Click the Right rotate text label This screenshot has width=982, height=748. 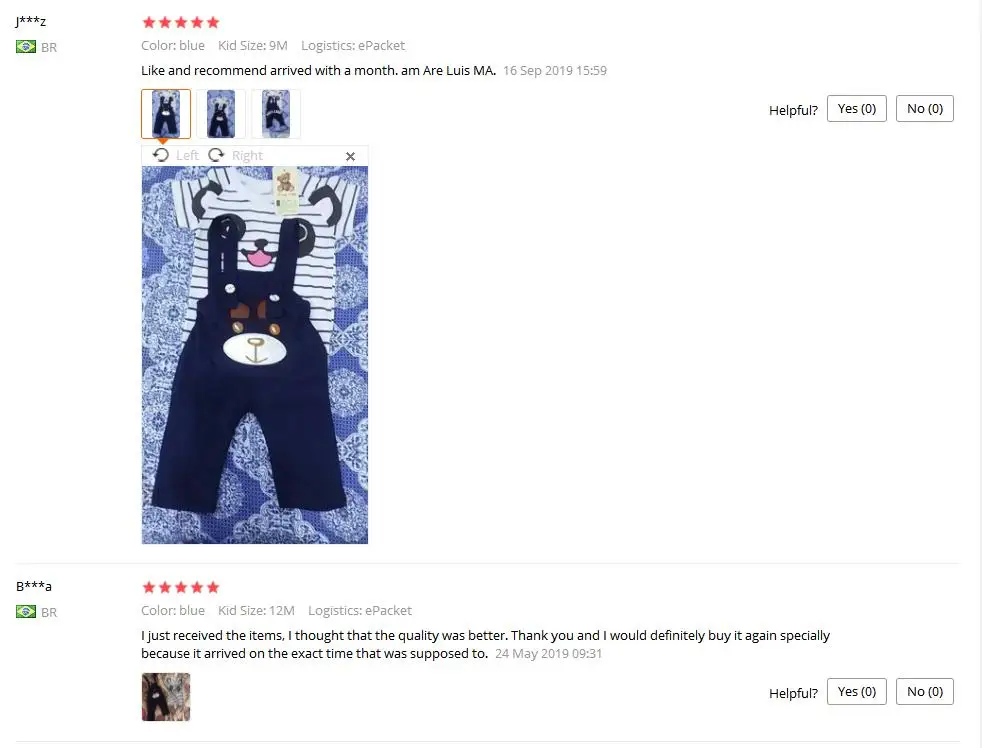[x=247, y=155]
